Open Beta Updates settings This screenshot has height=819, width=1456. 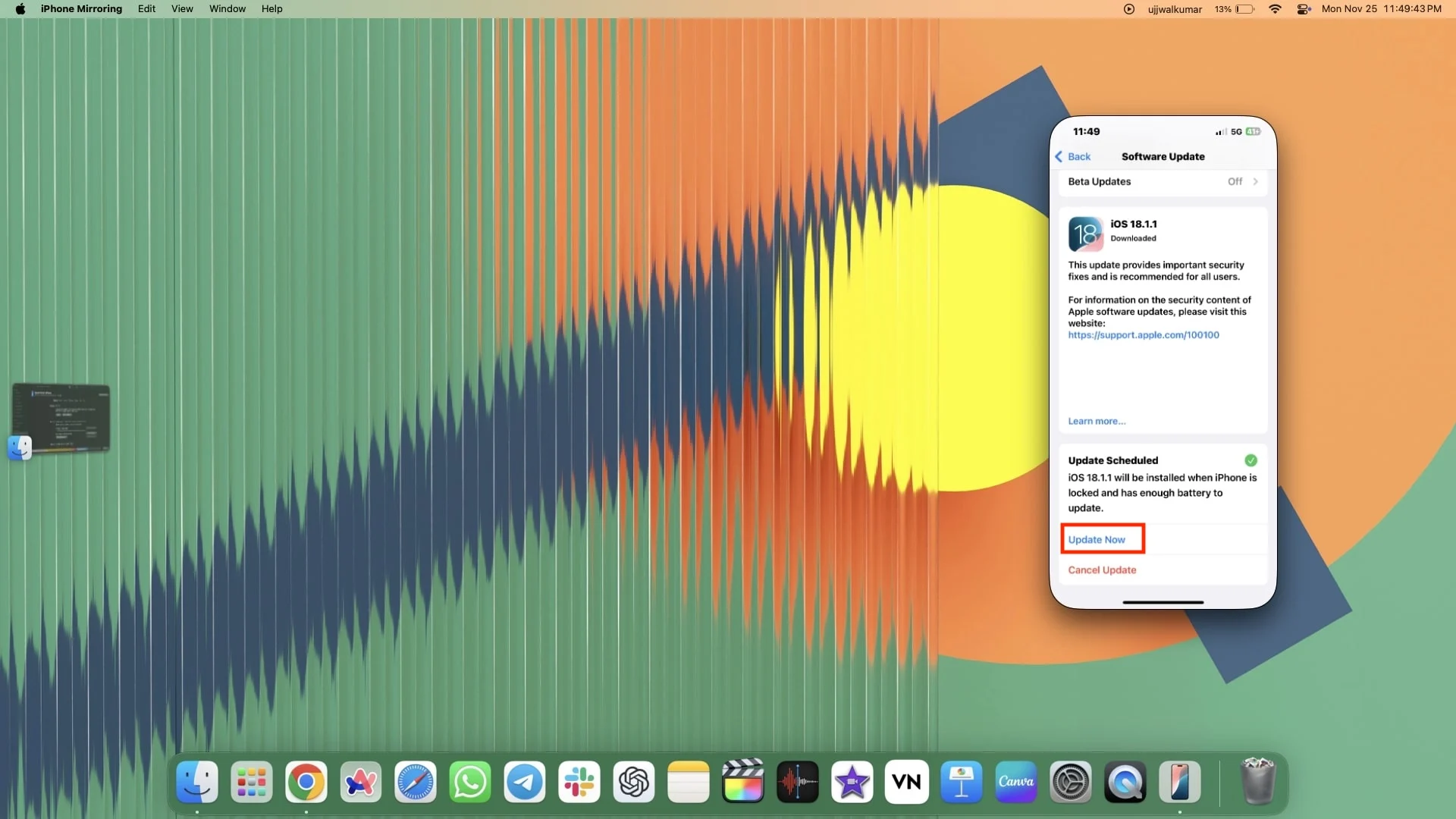(x=1163, y=181)
